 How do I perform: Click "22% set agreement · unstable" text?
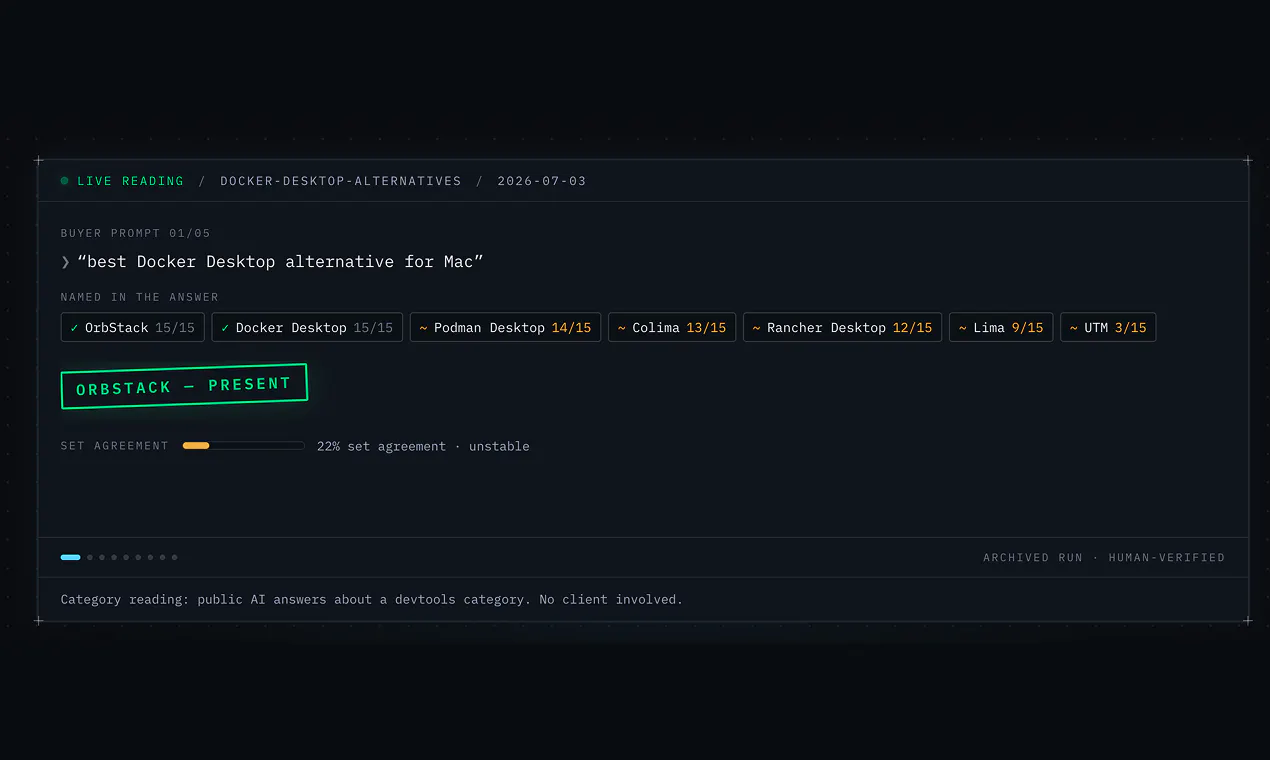point(423,446)
